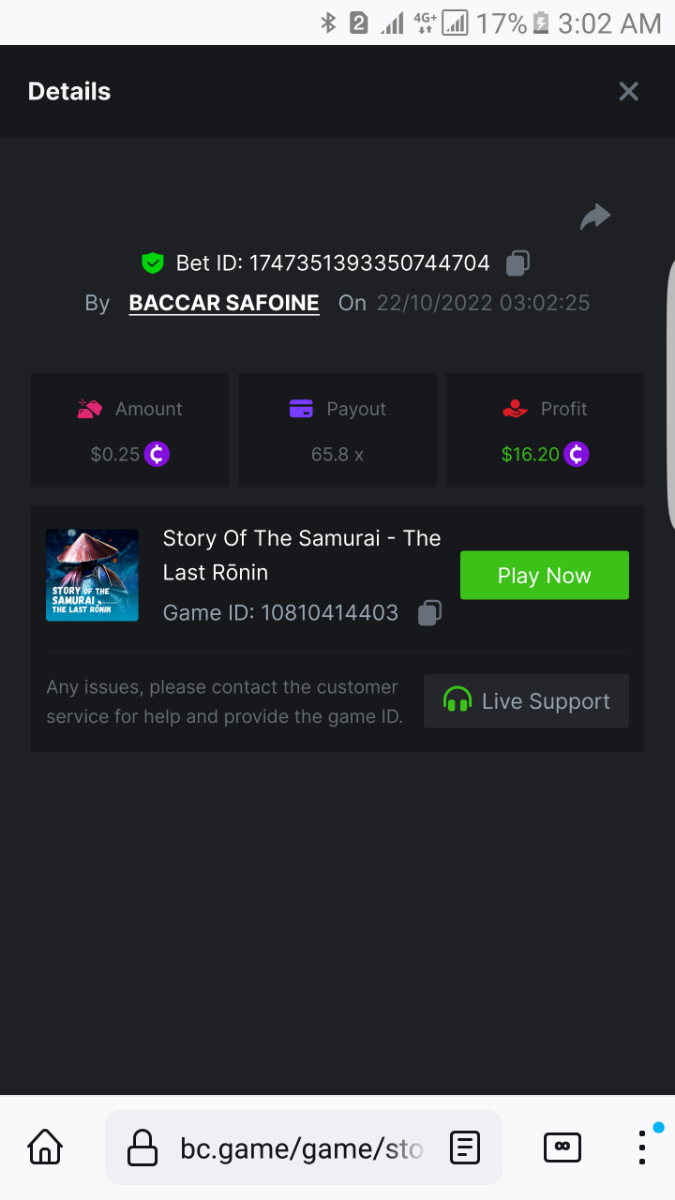Click the purple coin beside $0.25
The height and width of the screenshot is (1200, 675).
click(157, 454)
